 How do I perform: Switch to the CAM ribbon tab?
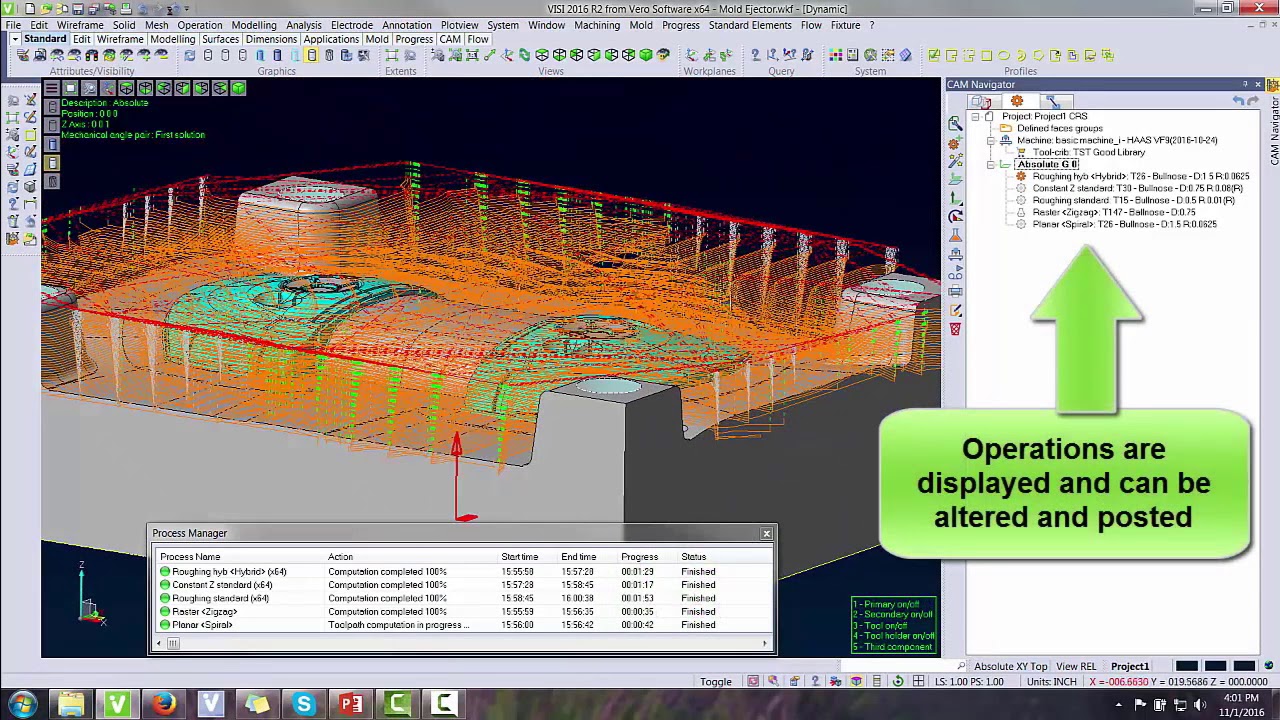click(450, 39)
